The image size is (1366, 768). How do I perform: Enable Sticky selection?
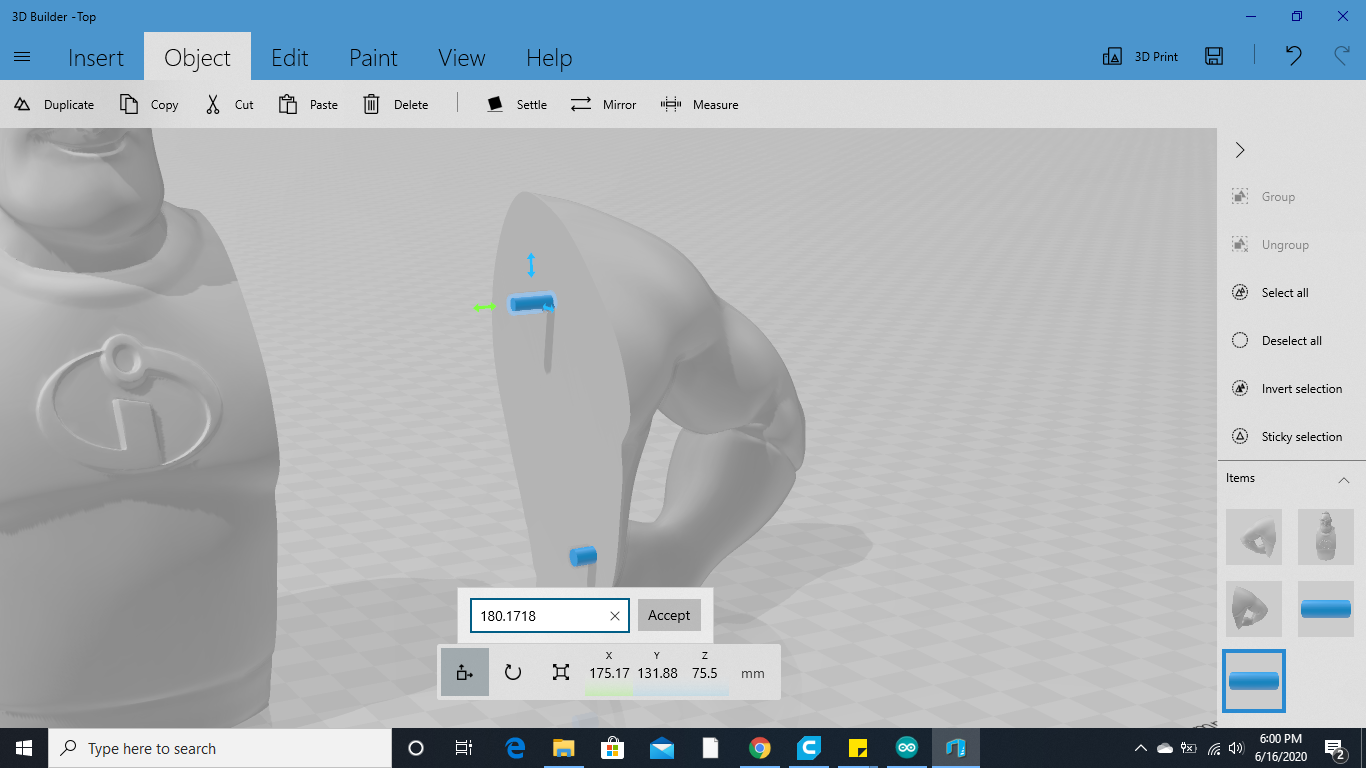[1290, 436]
